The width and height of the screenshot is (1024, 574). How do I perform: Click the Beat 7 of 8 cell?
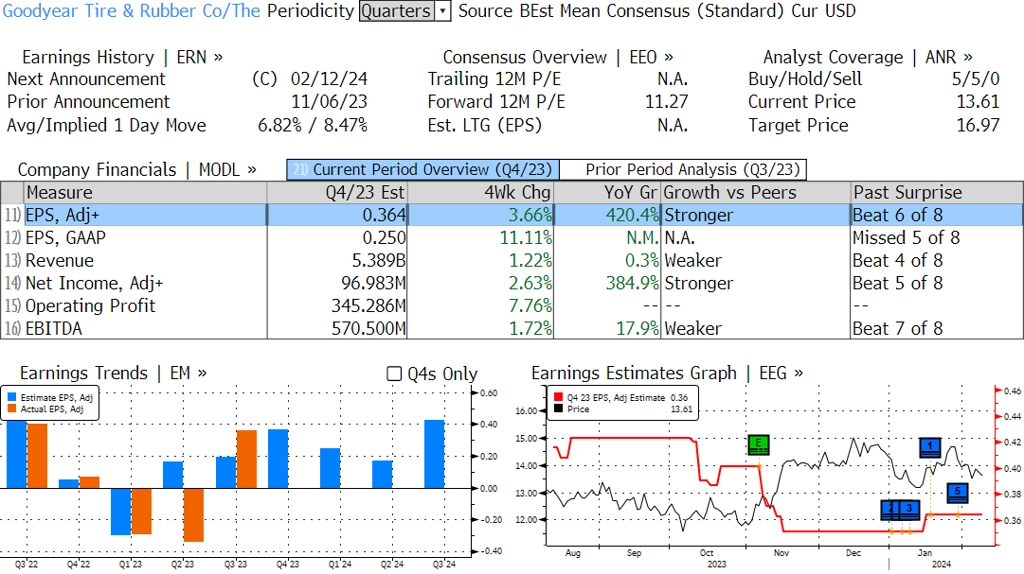click(x=897, y=328)
